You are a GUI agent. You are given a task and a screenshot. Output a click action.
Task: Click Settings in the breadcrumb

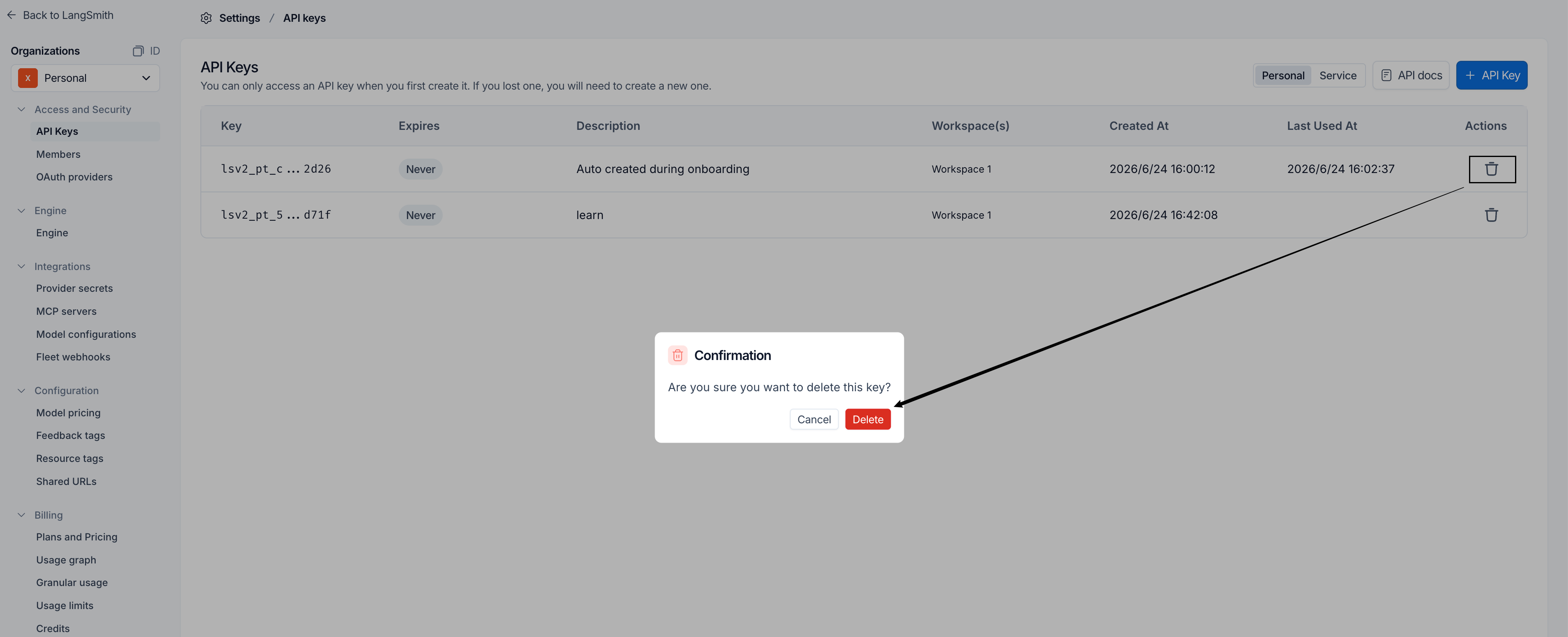pyautogui.click(x=239, y=18)
